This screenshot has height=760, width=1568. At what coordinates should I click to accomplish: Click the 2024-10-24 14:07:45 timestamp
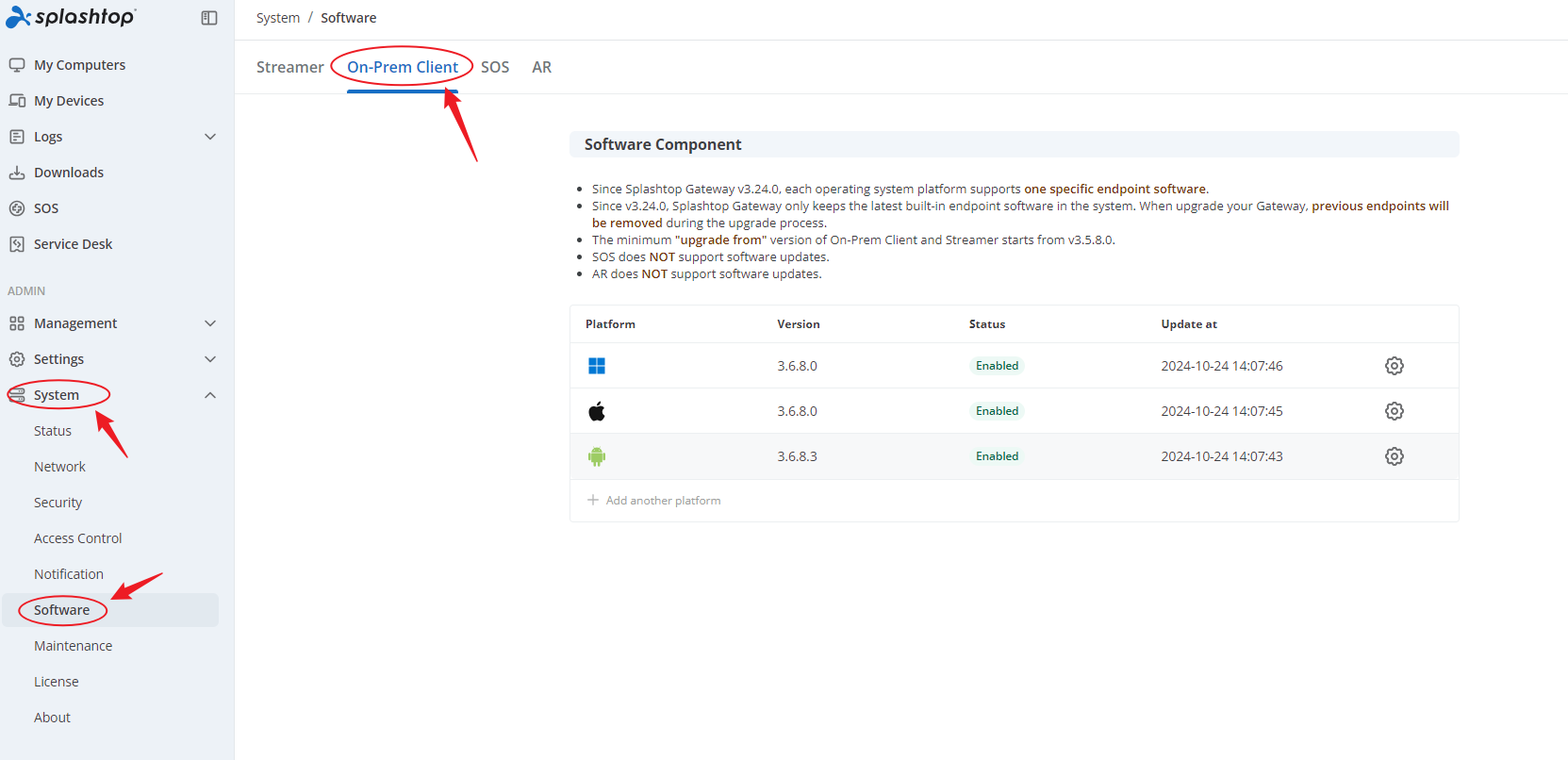pyautogui.click(x=1222, y=411)
